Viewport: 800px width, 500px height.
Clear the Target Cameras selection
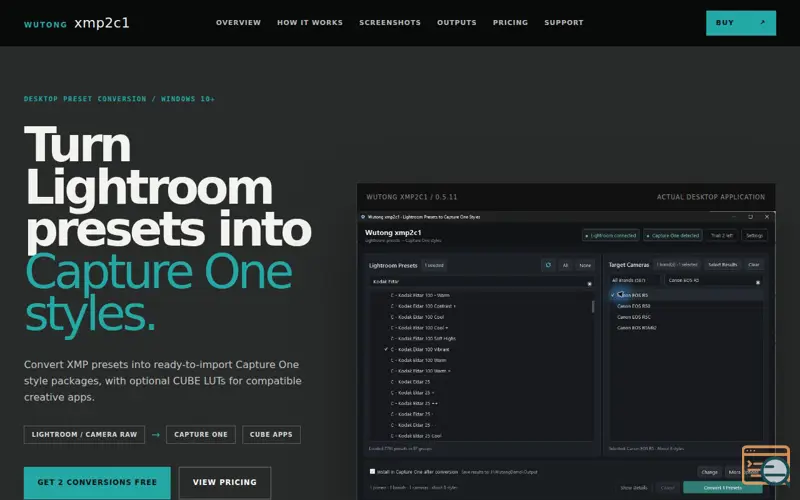754,265
